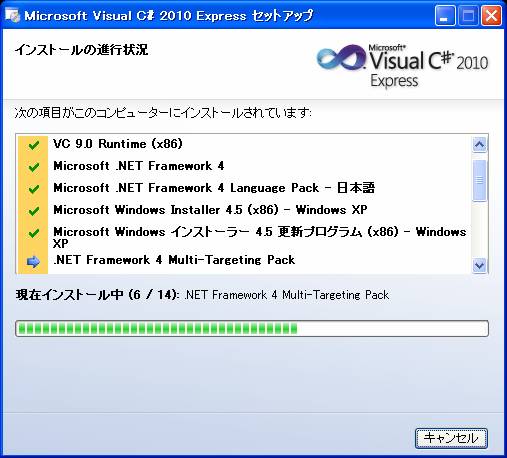This screenshot has width=507, height=458.
Task: Click the scroll up arrow in item list
Action: (479, 144)
